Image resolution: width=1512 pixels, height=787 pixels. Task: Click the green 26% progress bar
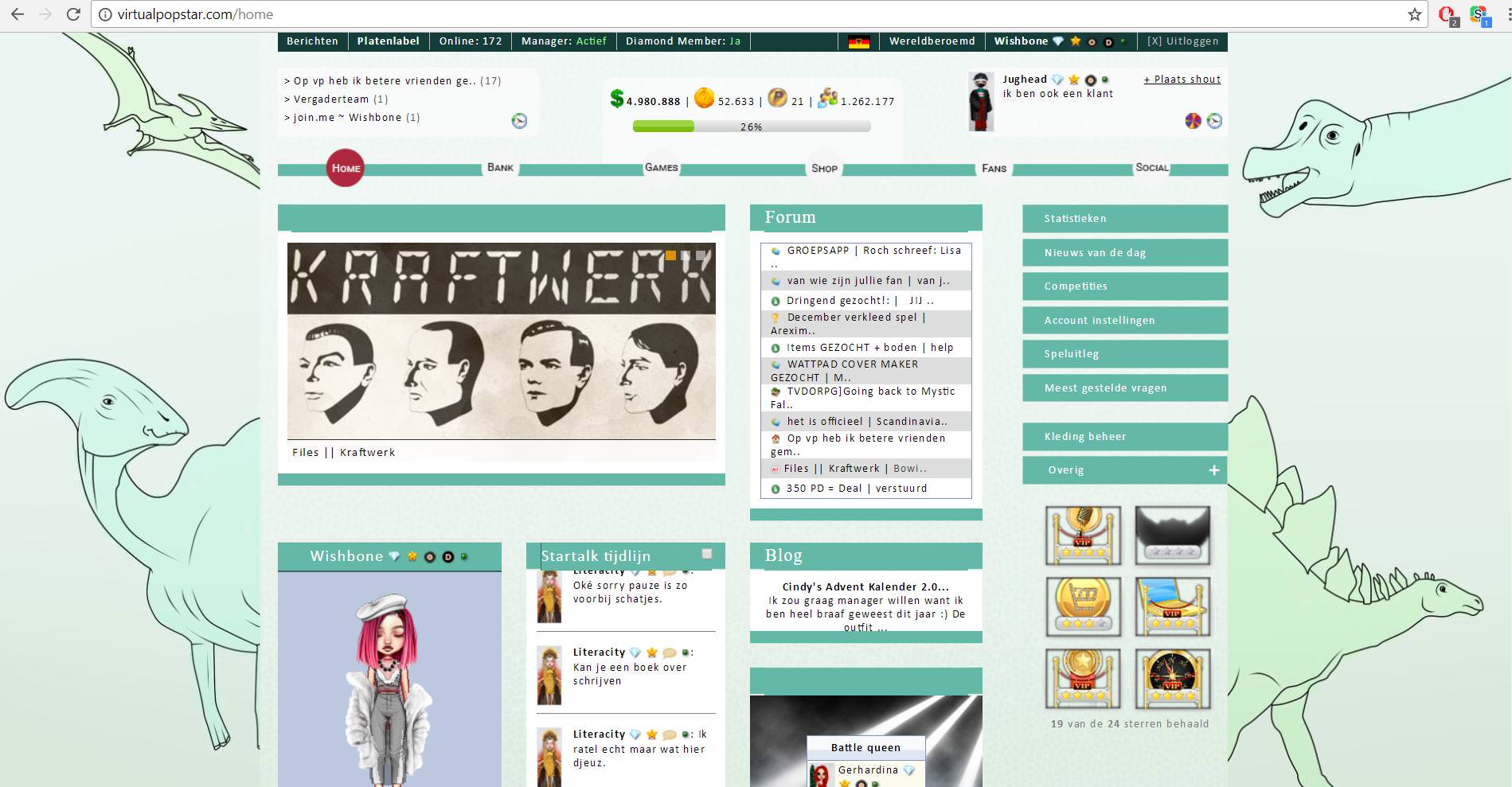pos(752,127)
